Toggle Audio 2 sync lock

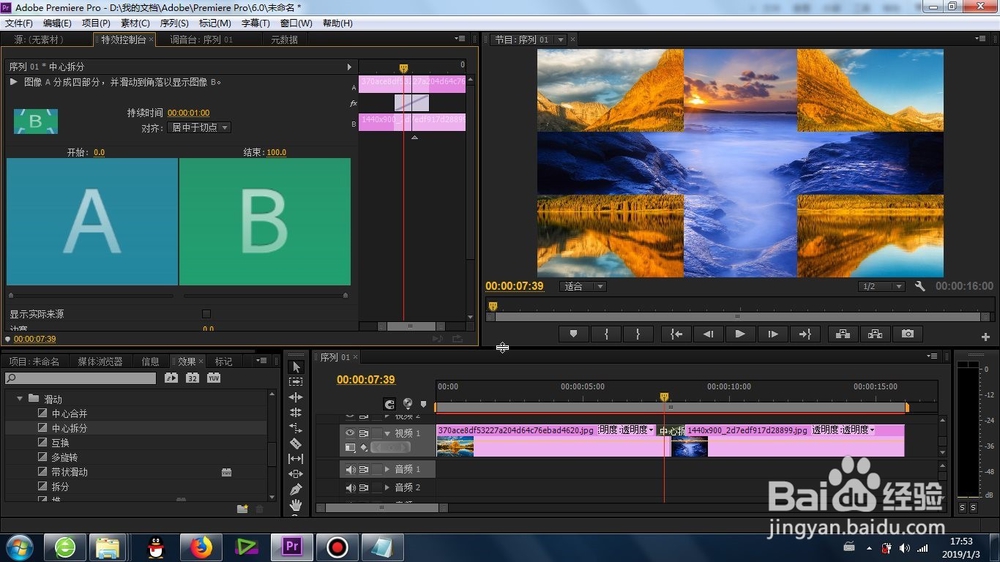[x=364, y=487]
